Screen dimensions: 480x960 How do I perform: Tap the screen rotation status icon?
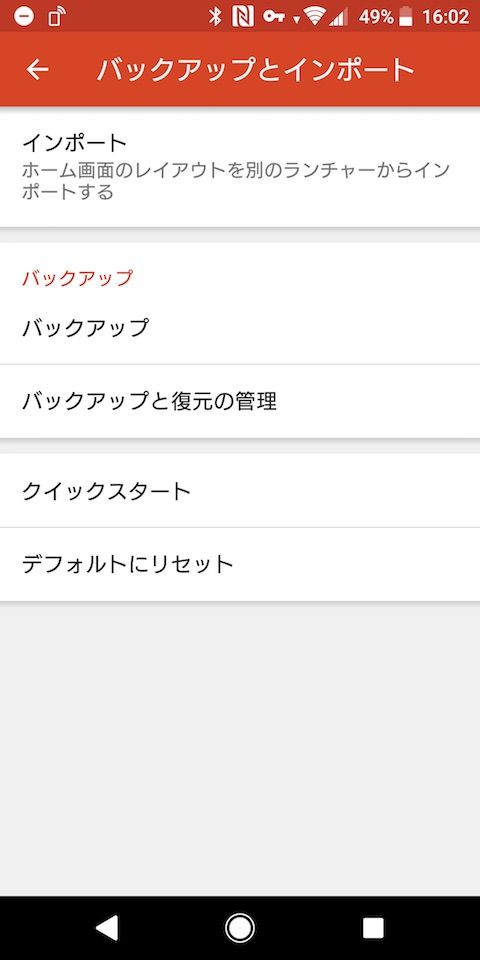tap(56, 17)
